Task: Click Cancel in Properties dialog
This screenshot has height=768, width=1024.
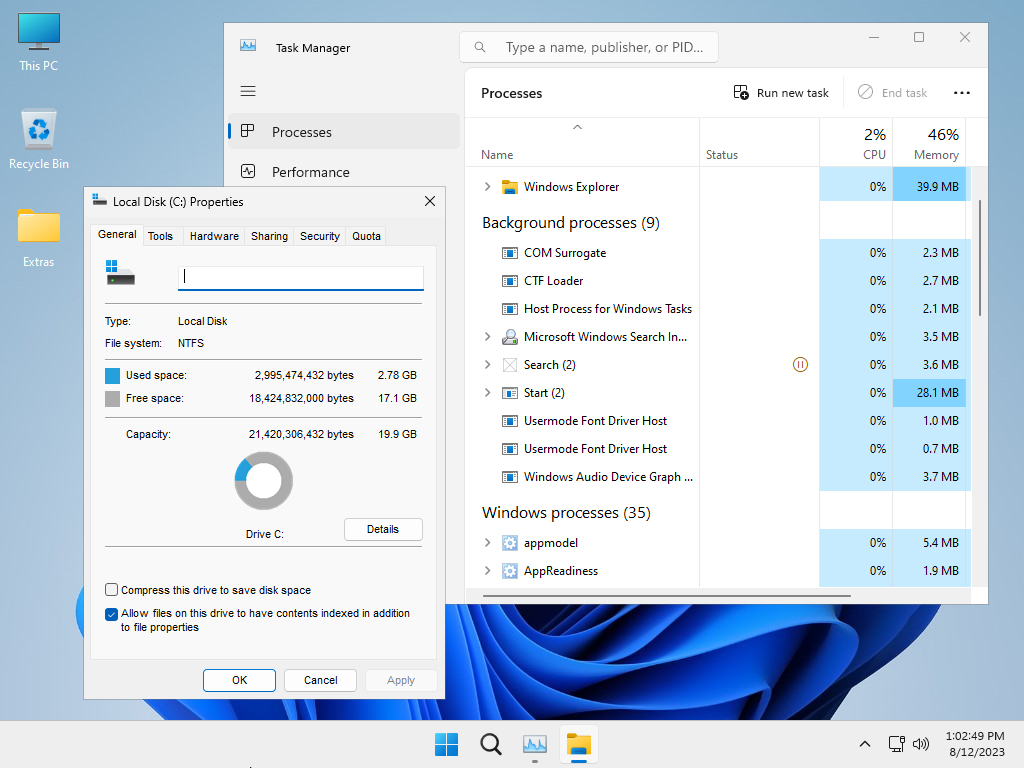Action: 321,680
